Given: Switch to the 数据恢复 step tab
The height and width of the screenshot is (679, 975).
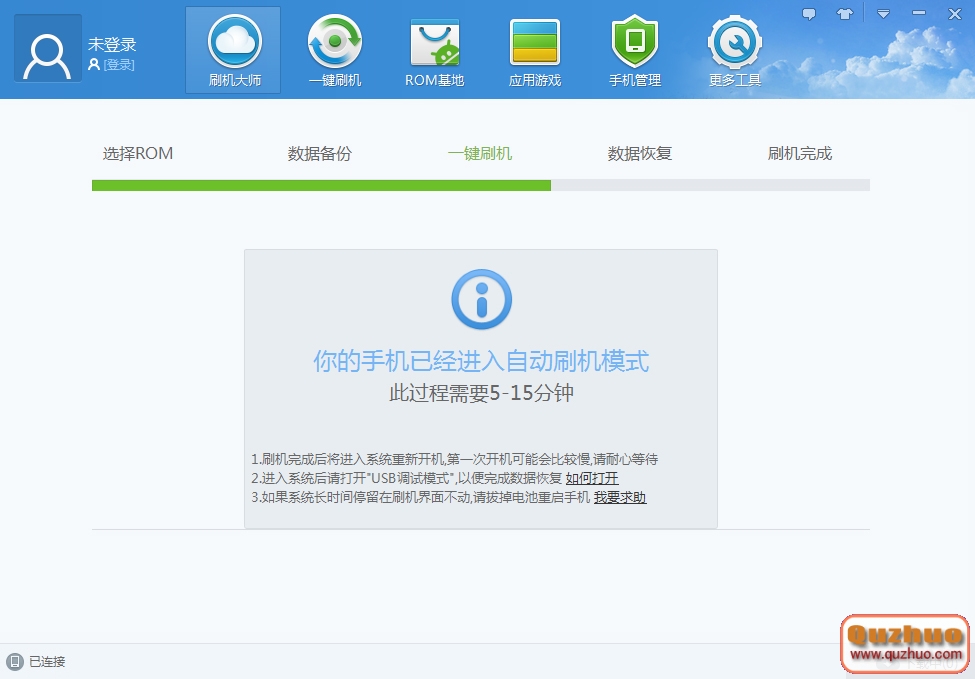Looking at the screenshot, I should coord(638,153).
